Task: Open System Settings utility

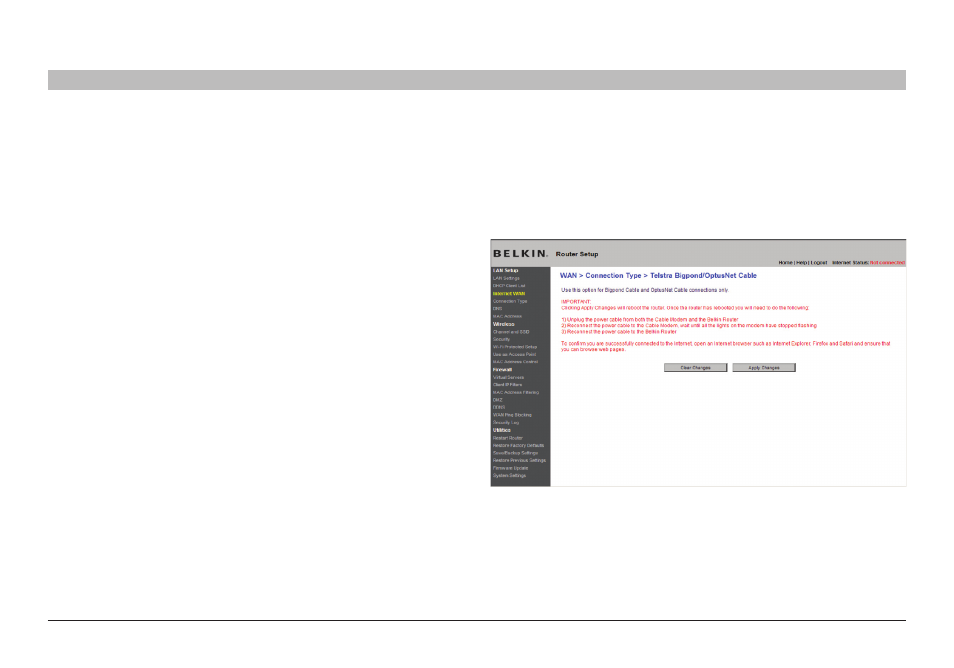Action: click(x=509, y=476)
